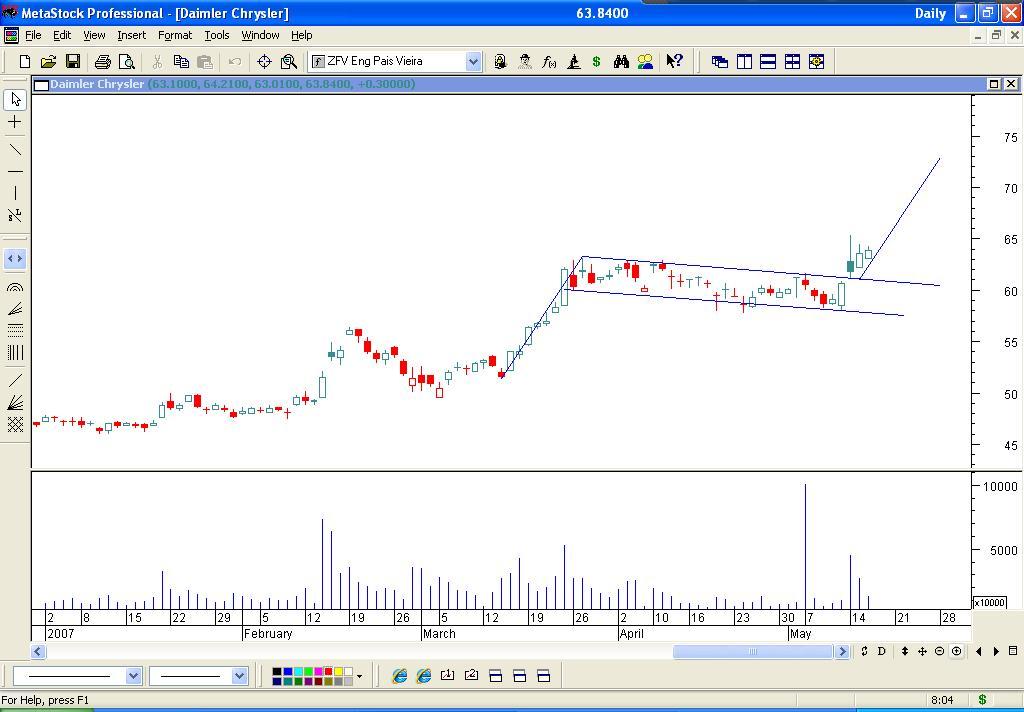Select the Fibonacci fan tool
Image resolution: width=1024 pixels, height=712 pixels.
(x=15, y=308)
